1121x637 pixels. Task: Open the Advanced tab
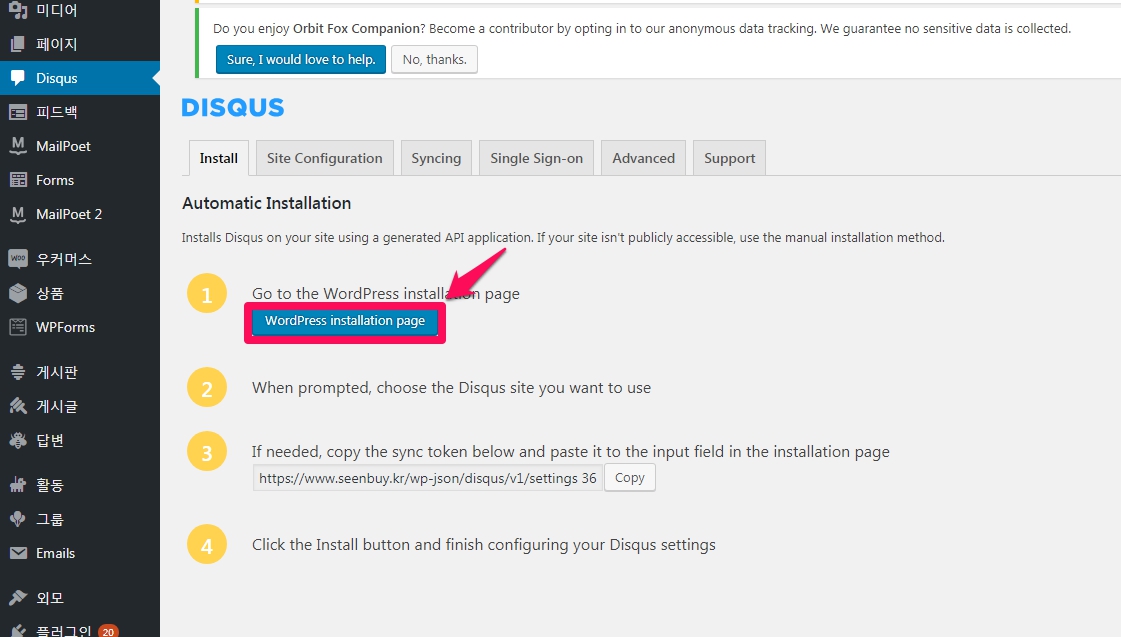click(x=643, y=158)
